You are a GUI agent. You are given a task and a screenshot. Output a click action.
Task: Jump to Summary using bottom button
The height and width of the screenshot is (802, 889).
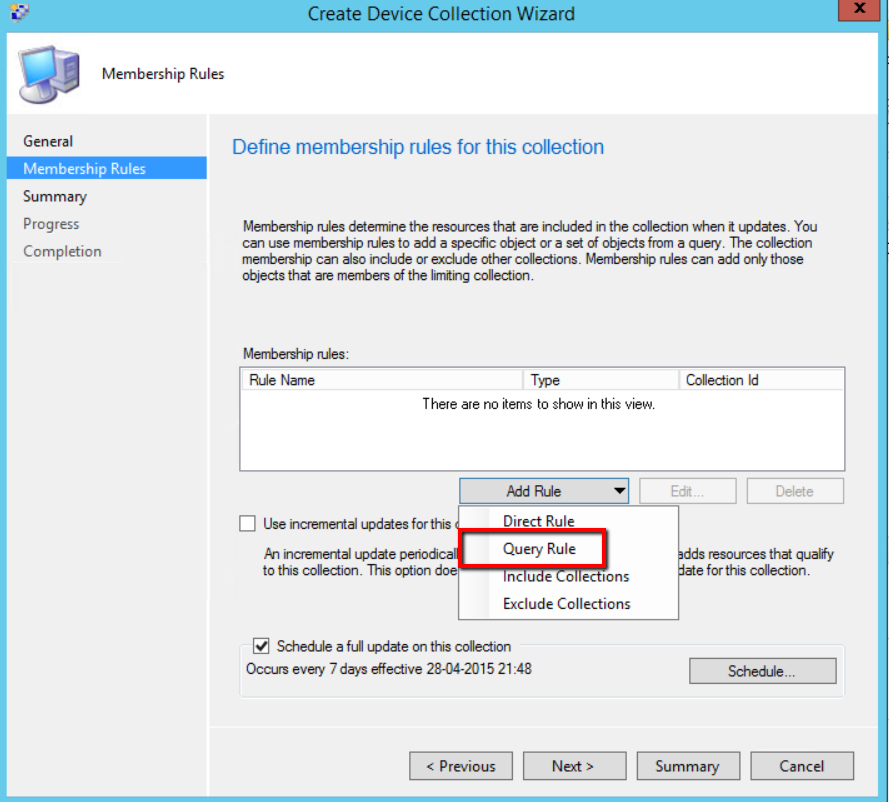(x=687, y=766)
